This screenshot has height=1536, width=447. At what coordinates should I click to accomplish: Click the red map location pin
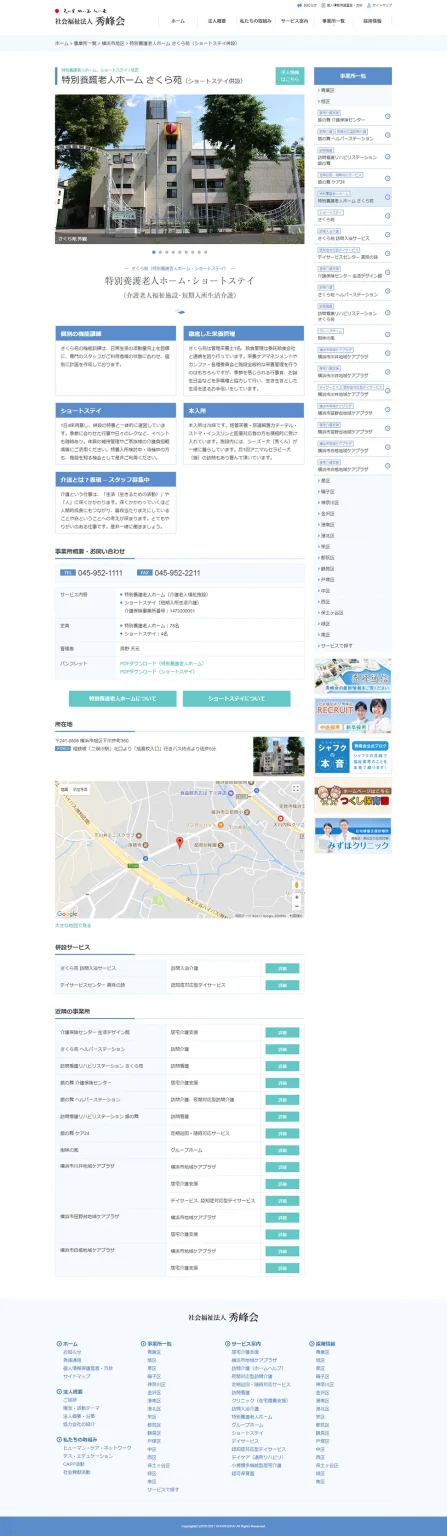180,842
